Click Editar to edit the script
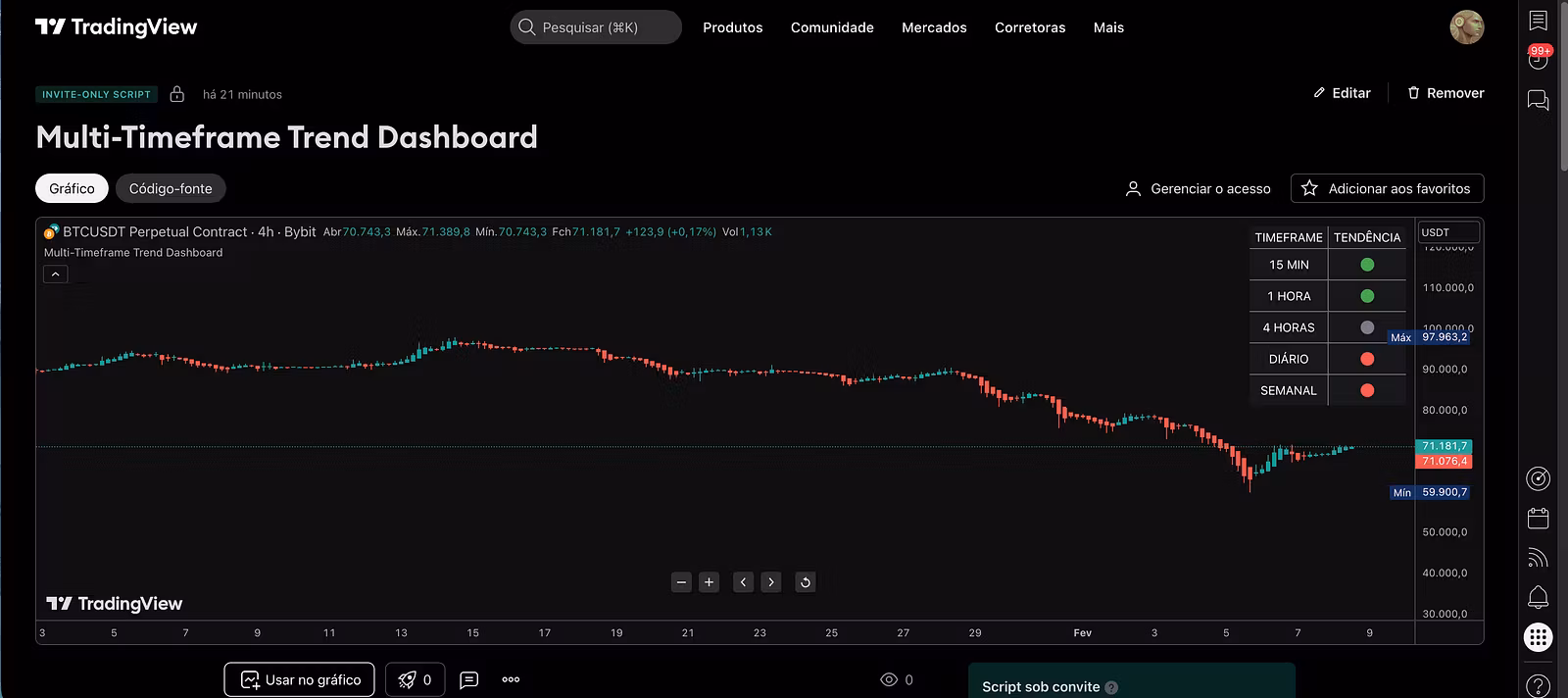Viewport: 1568px width, 698px height. (1342, 93)
